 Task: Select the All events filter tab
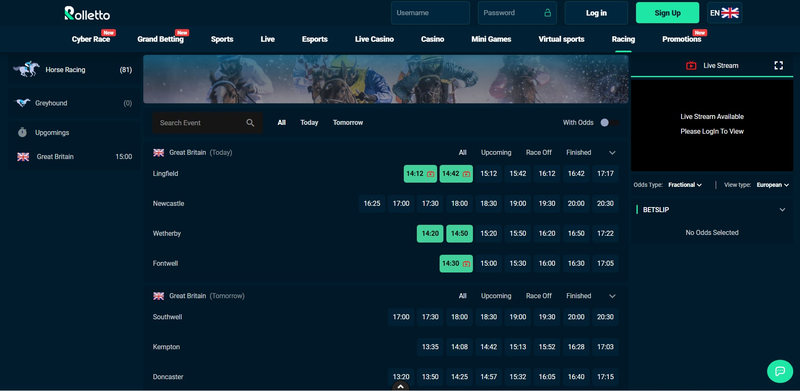(x=282, y=123)
